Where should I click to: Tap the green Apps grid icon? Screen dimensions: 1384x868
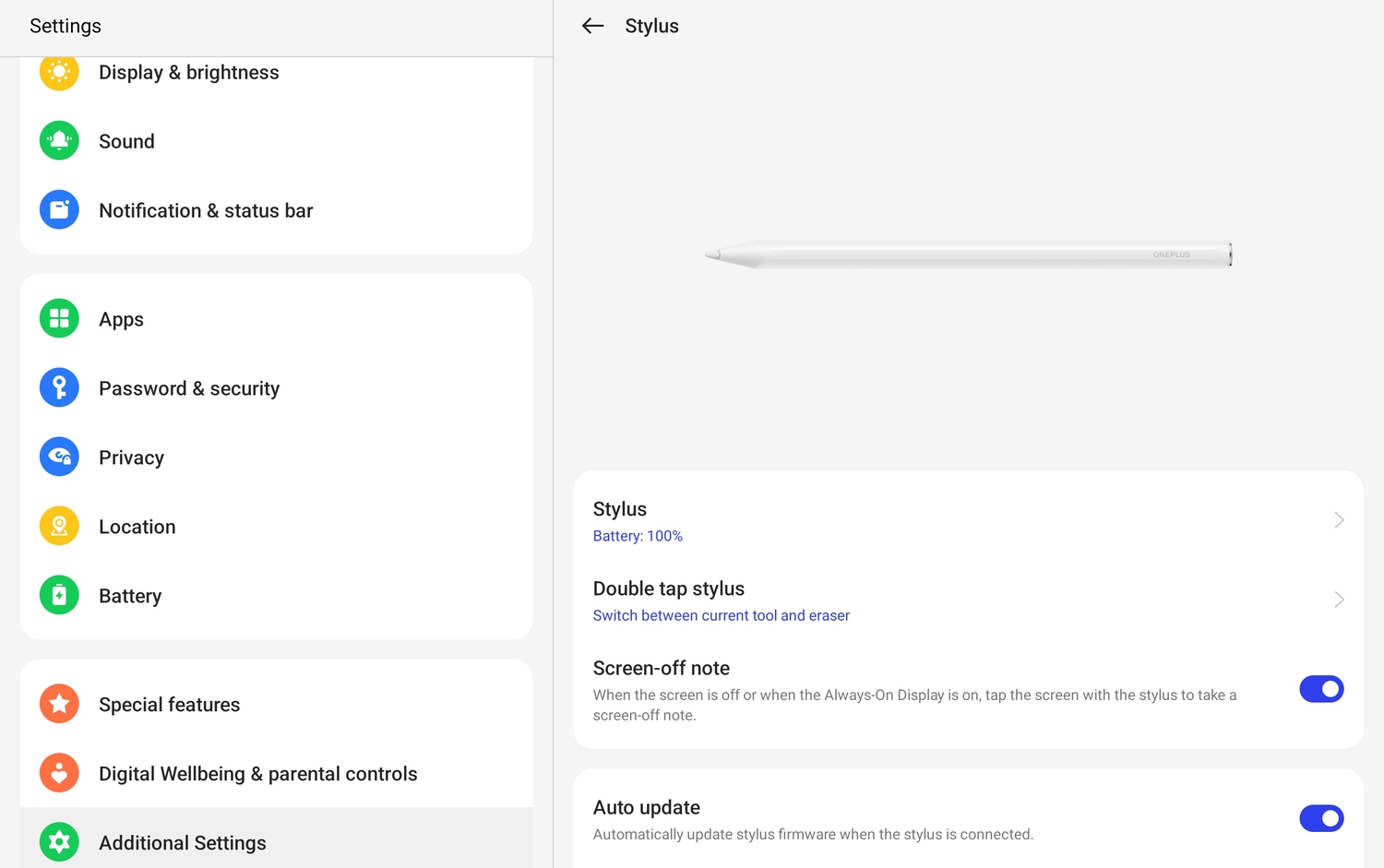59,319
